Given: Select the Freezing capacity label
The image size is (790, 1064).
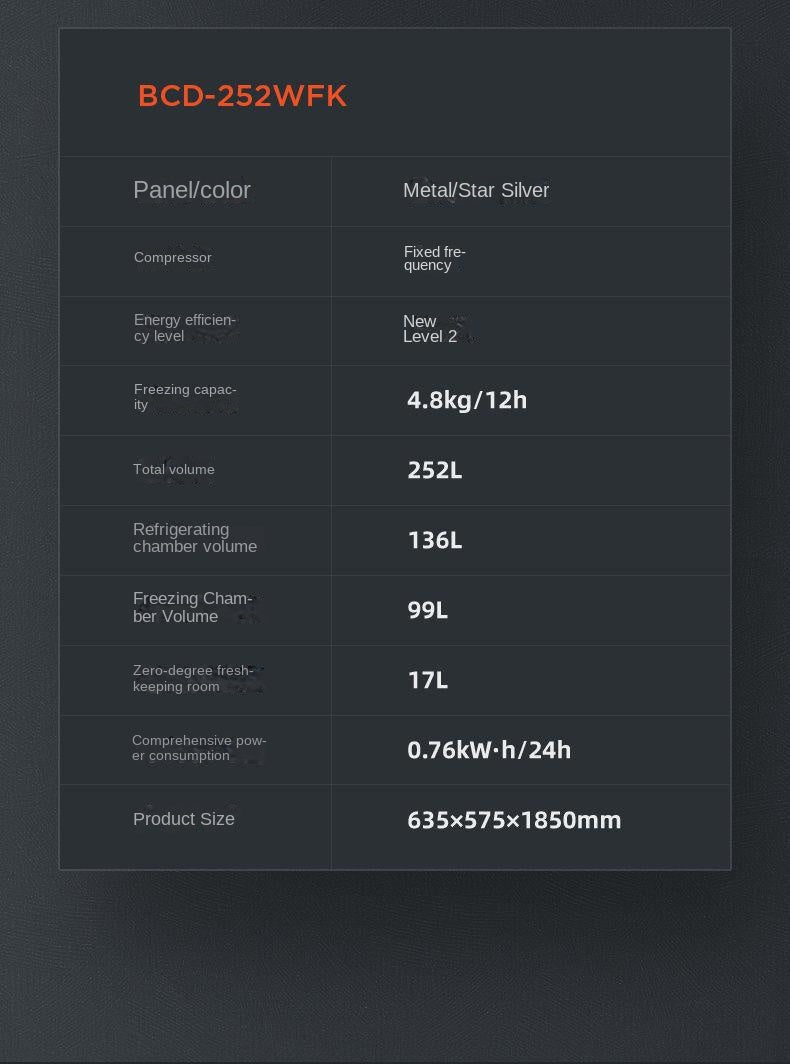Looking at the screenshot, I should pos(185,397).
